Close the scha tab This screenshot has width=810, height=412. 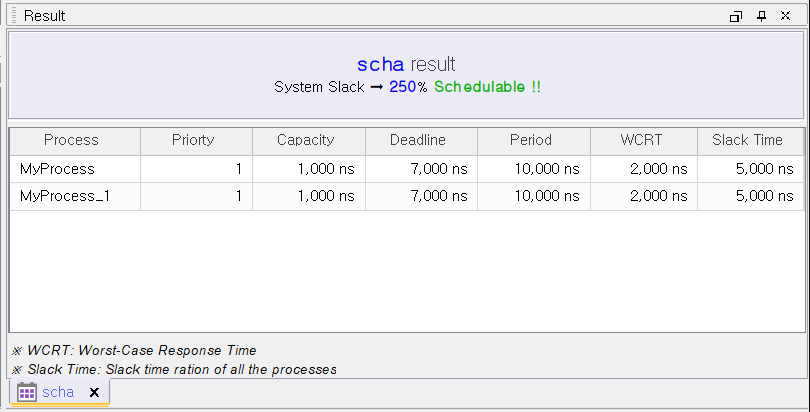[94, 393]
